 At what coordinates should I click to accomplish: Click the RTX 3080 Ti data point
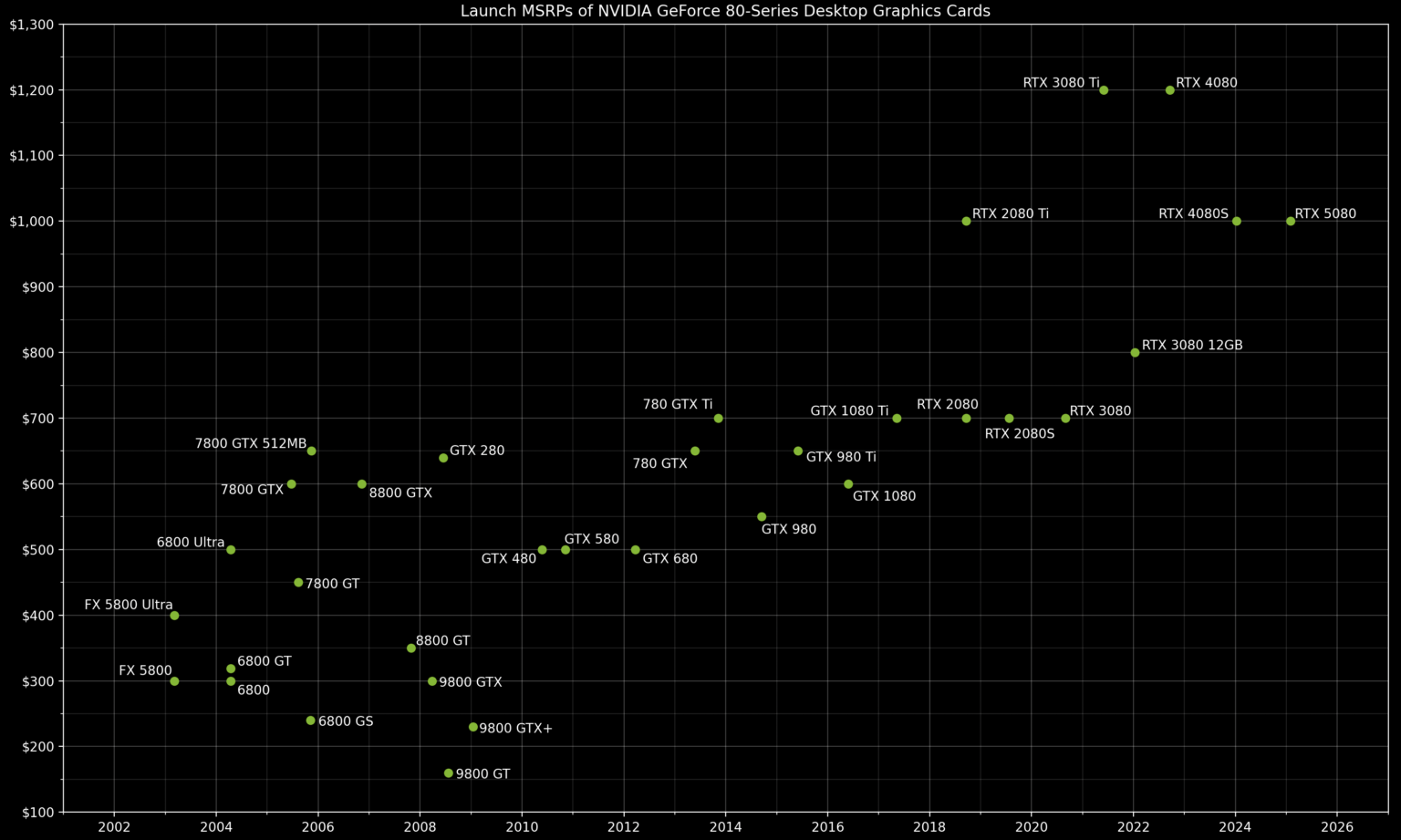pos(1104,90)
